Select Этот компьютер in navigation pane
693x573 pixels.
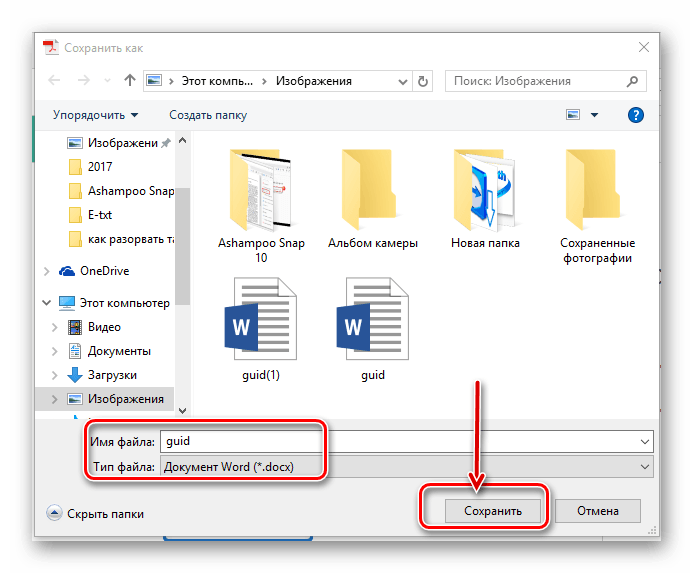(x=114, y=303)
